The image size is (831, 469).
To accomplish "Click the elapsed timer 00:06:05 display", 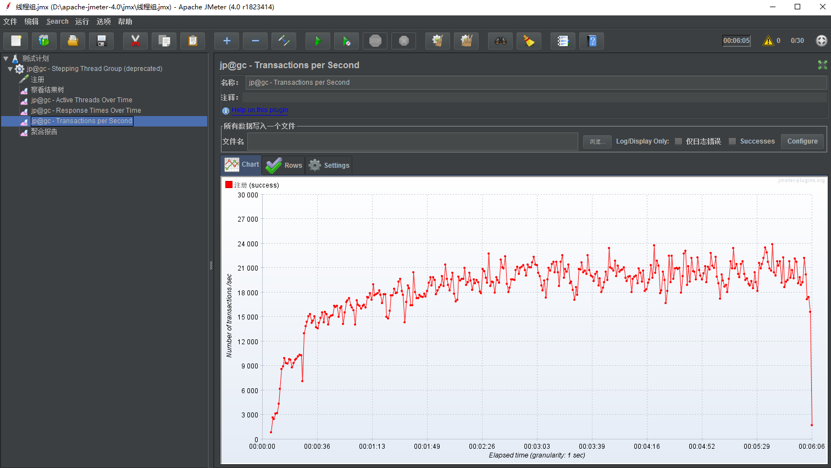I will click(737, 41).
